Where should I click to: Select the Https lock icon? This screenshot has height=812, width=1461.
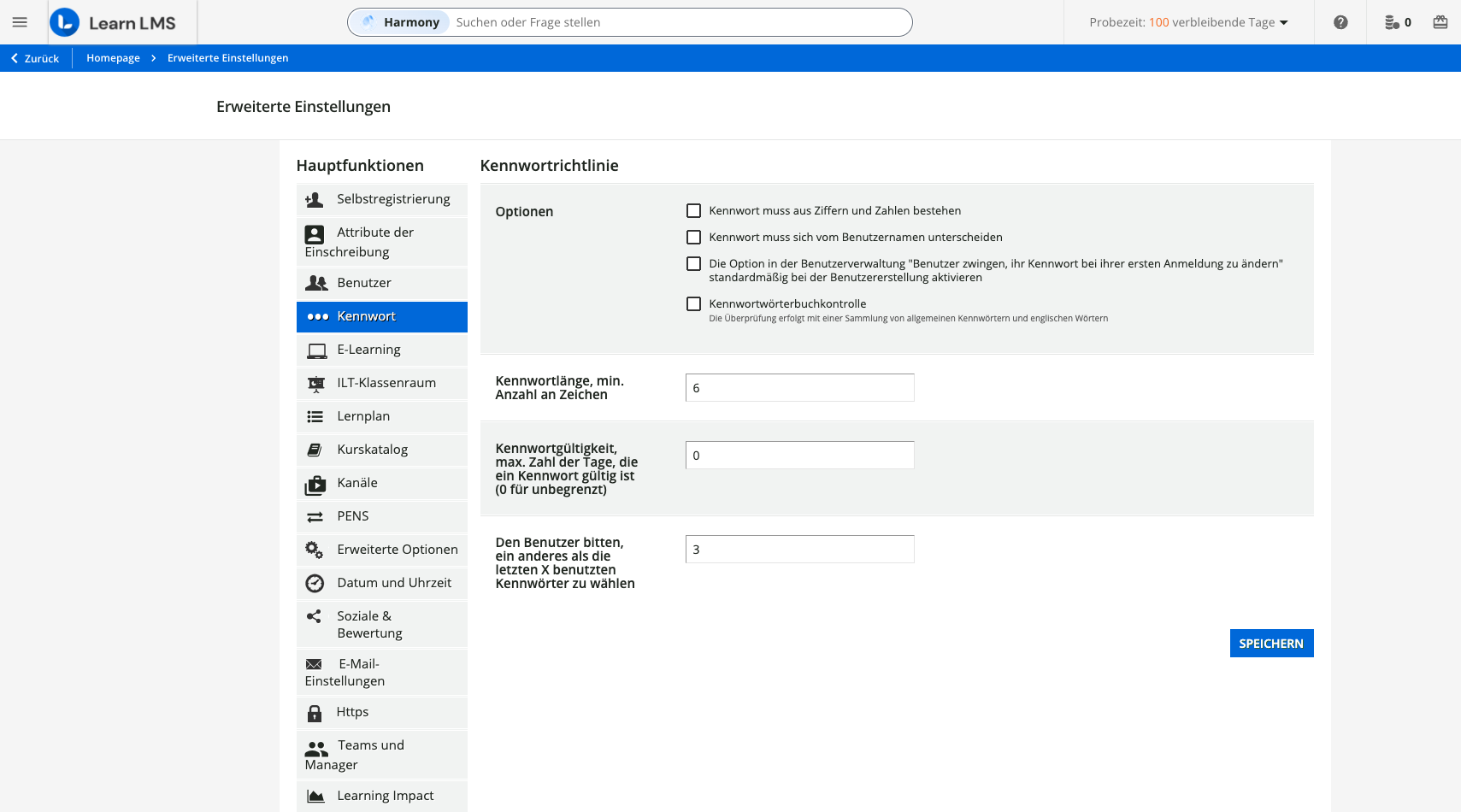pos(315,712)
